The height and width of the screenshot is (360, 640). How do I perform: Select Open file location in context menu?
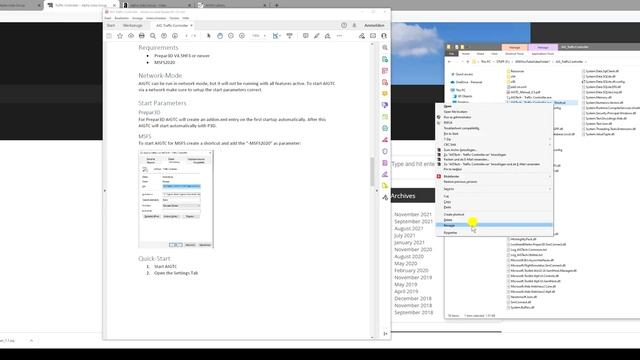tap(494, 111)
